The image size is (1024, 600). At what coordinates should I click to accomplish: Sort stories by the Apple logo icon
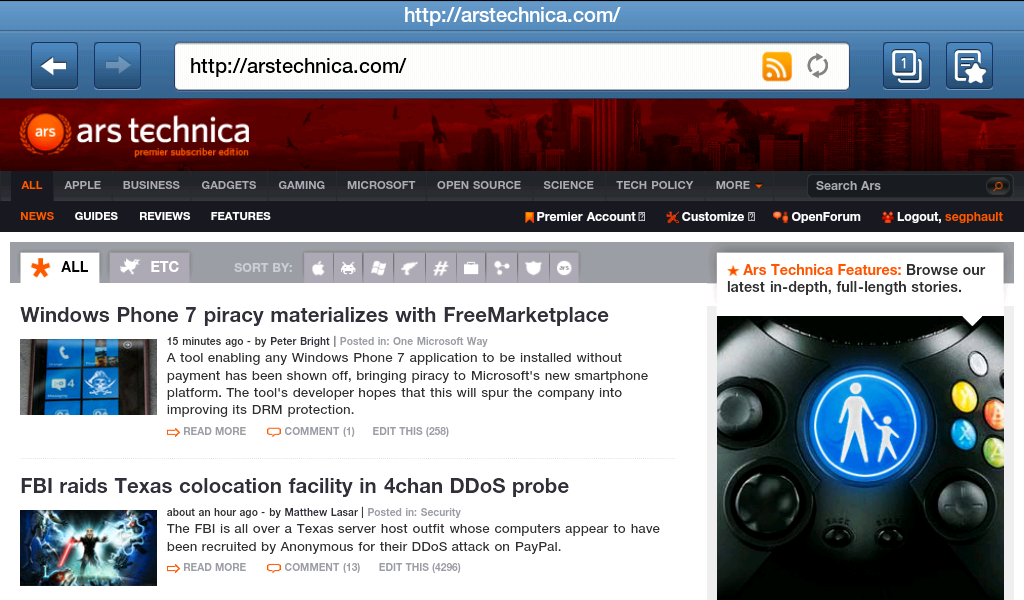click(x=319, y=268)
